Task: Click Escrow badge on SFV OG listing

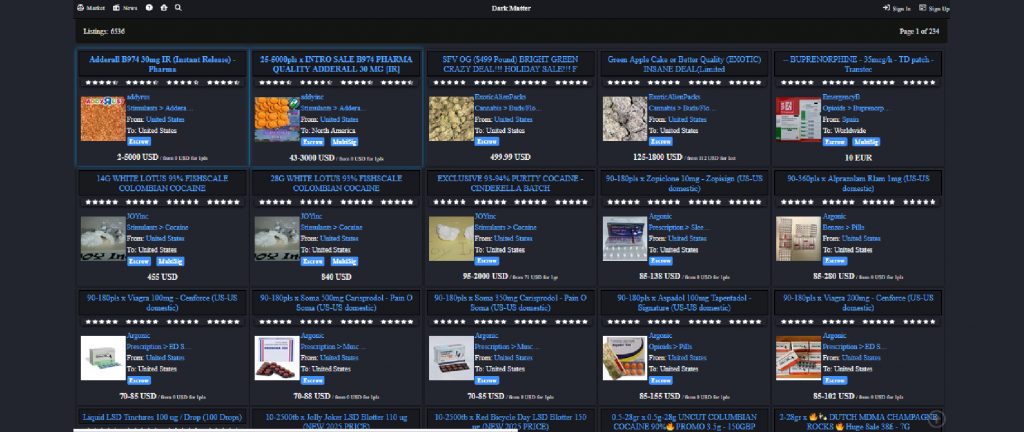Action: click(x=487, y=142)
